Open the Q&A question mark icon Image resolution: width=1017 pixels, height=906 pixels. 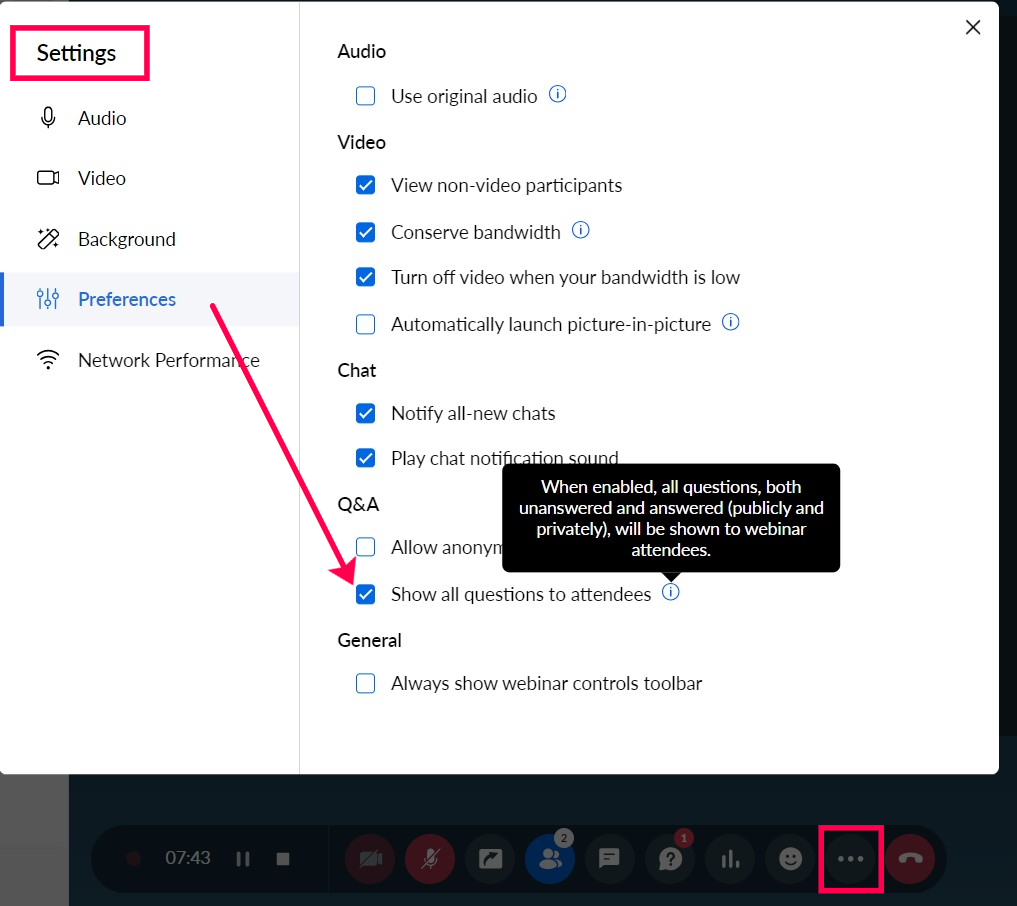coord(670,859)
